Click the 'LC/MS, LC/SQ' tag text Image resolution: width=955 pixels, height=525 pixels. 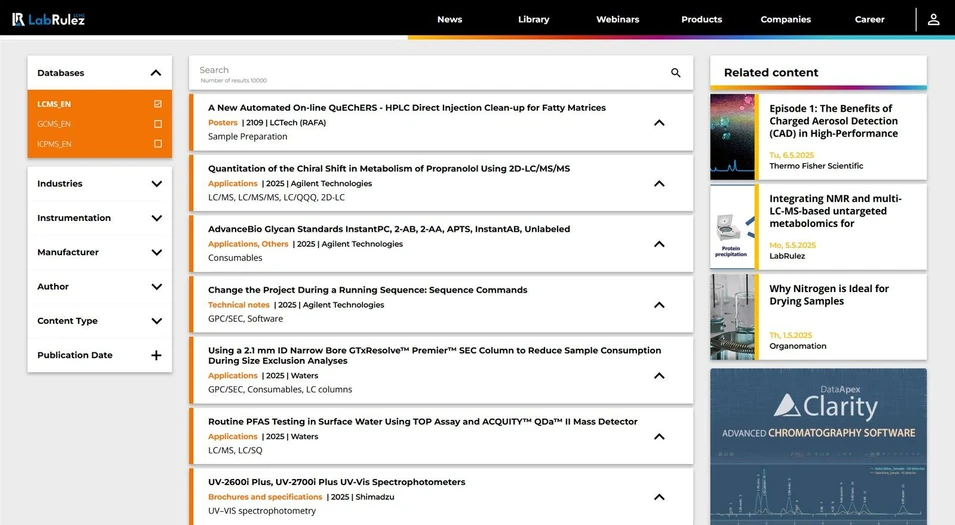click(x=235, y=450)
